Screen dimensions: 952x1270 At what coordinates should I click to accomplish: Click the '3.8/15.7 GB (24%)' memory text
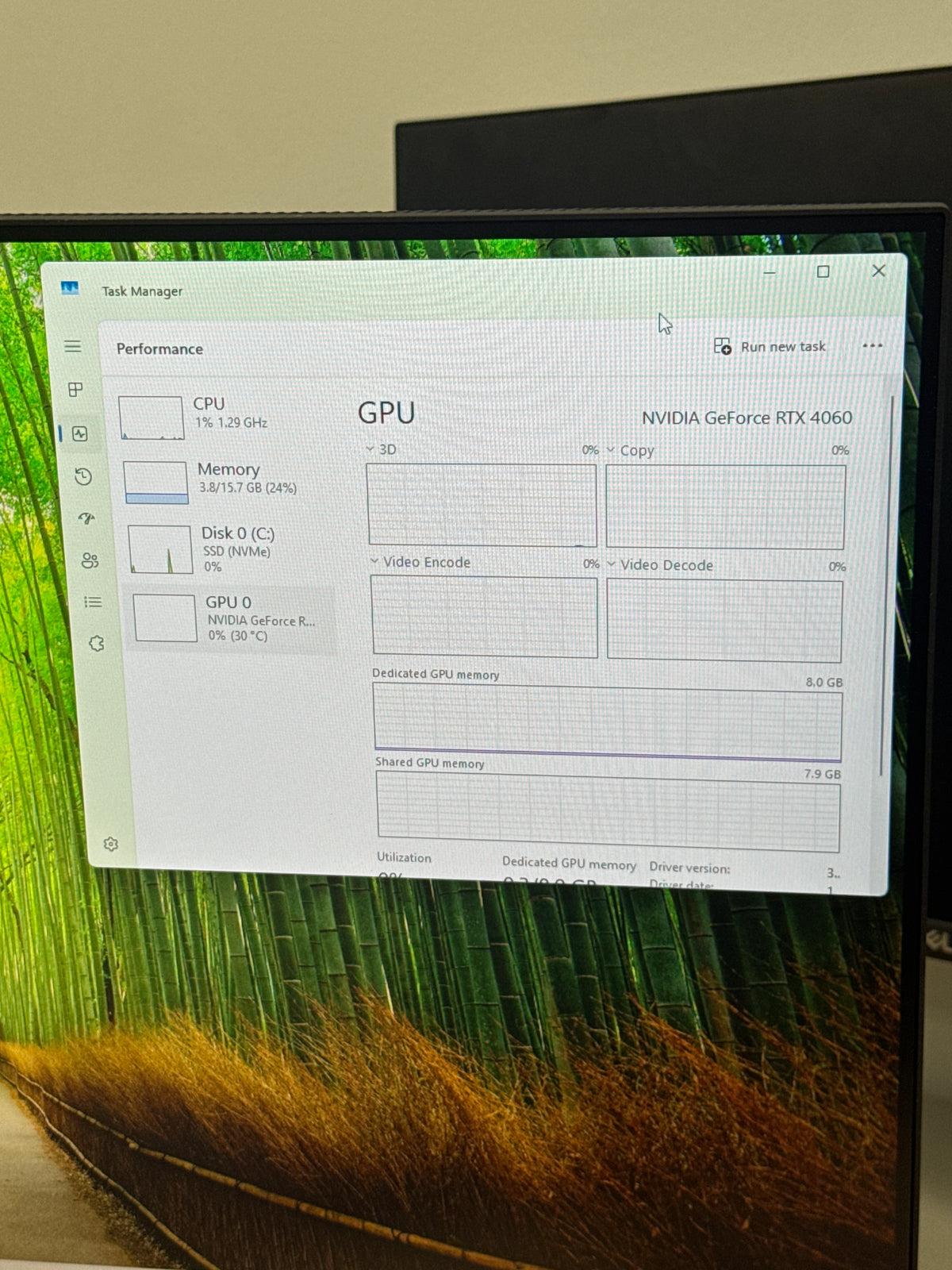click(248, 488)
